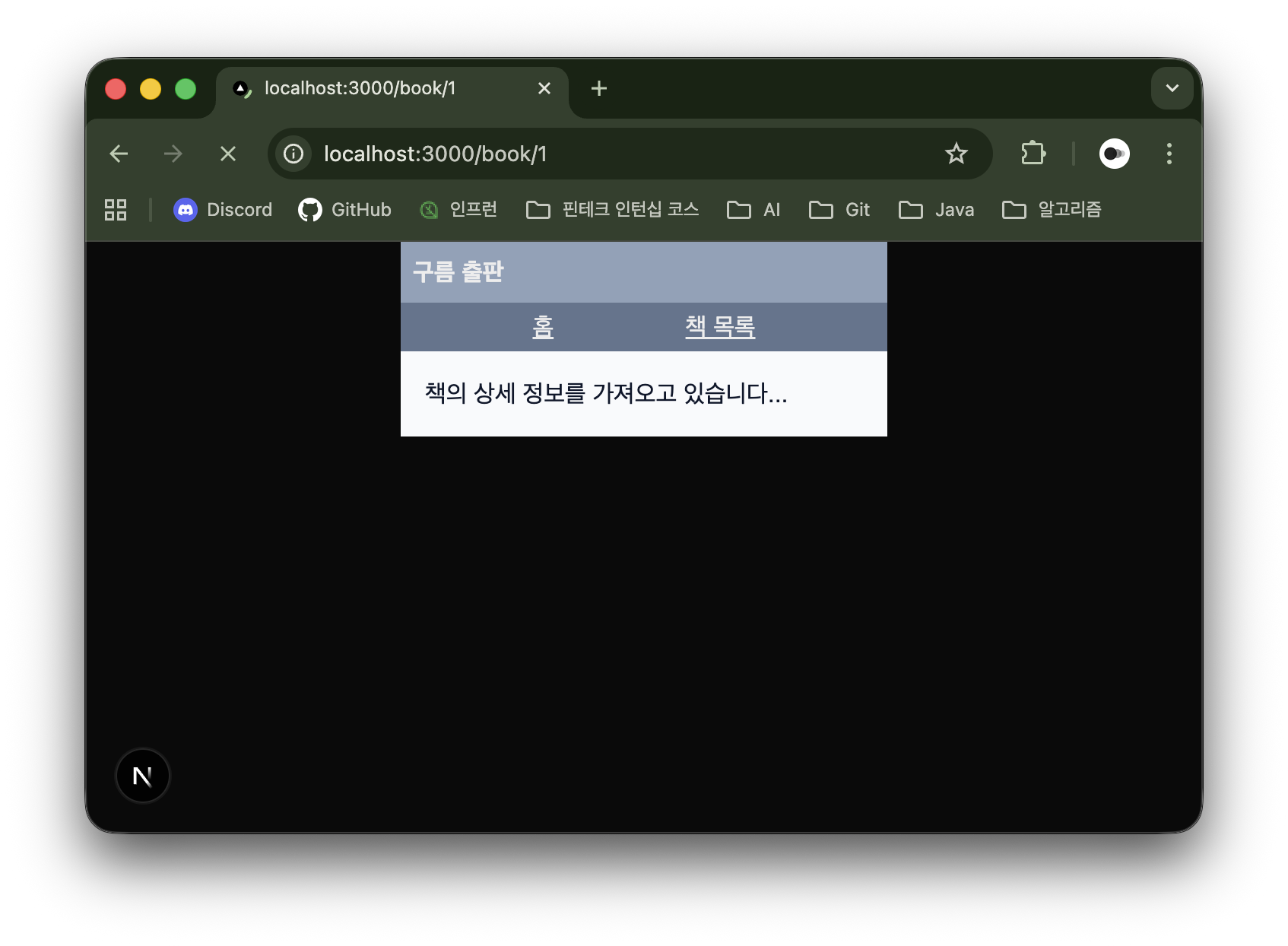View site information icon in address bar
Screen dimensions: 1288x946
click(x=293, y=154)
